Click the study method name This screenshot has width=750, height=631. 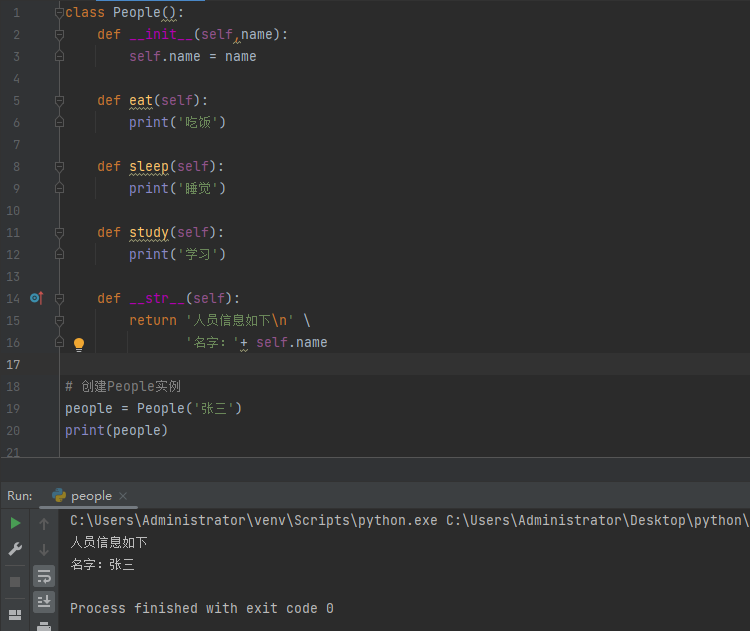[x=149, y=232]
